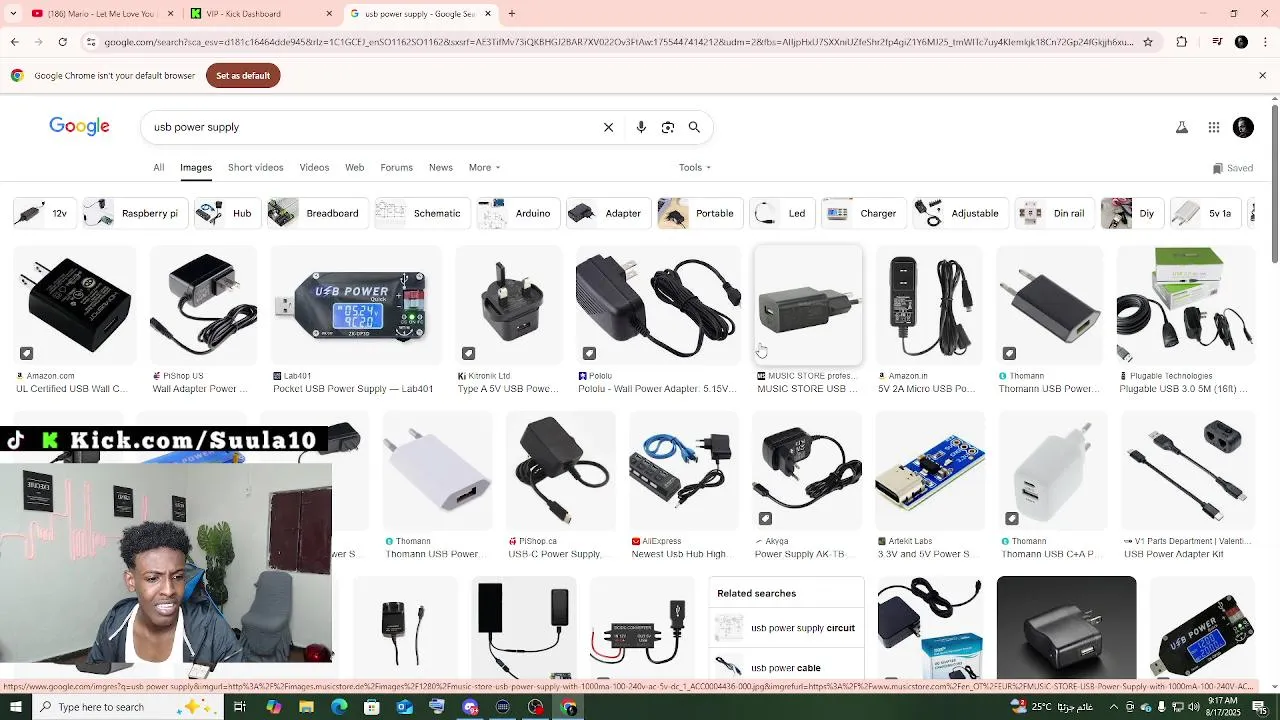Open the Google apps grid

click(1214, 127)
